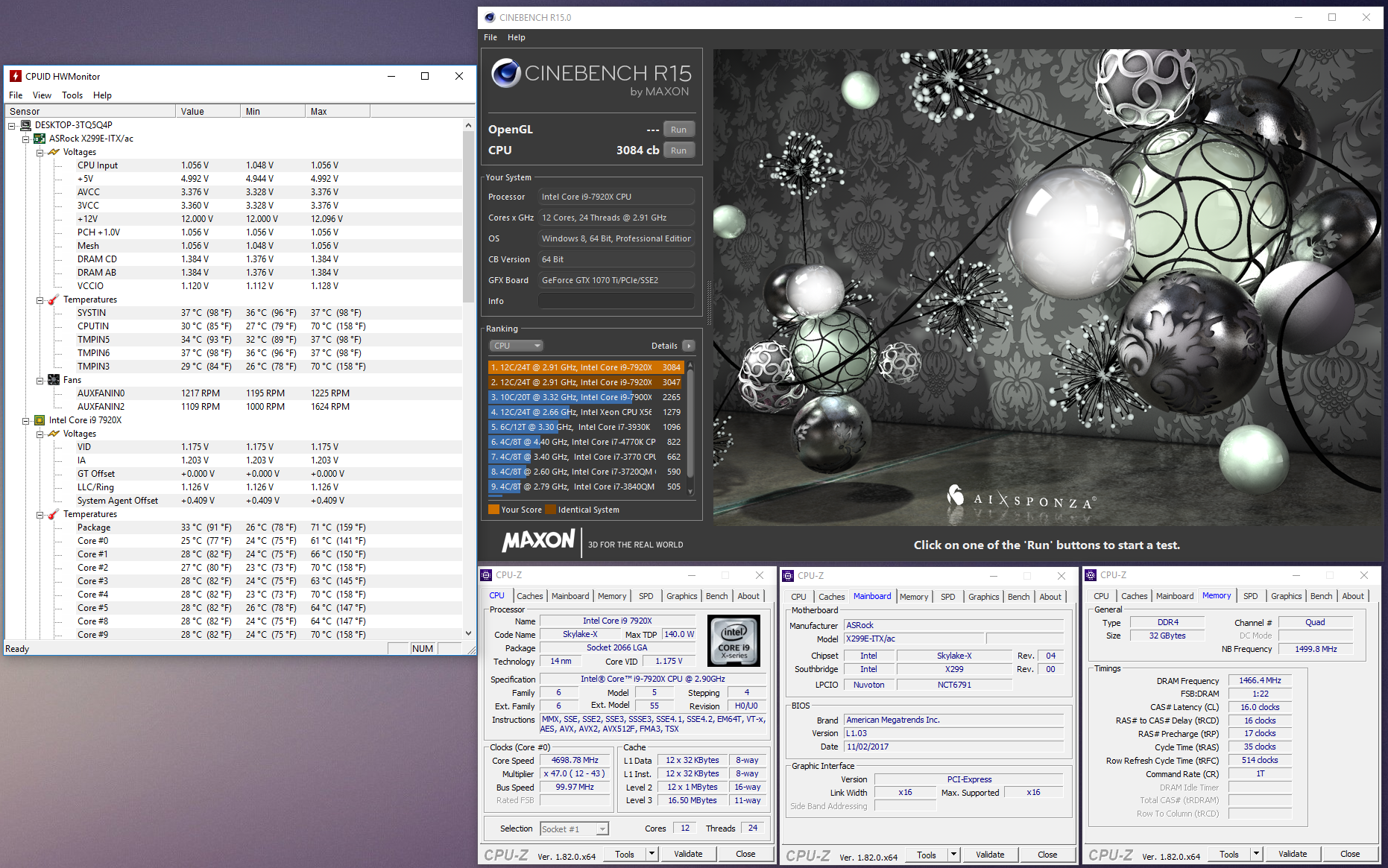
Task: Click the ASRock X299E-ITX/ac motherboard icon
Action: click(x=40, y=139)
